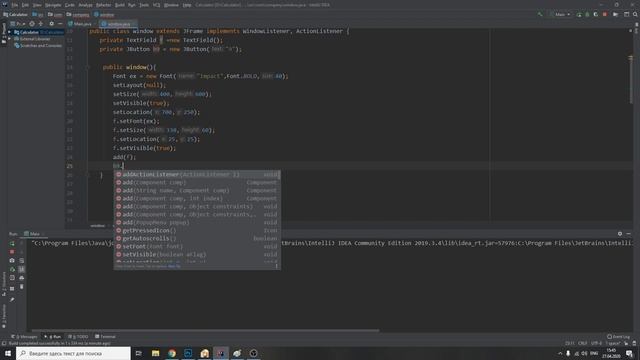The height and width of the screenshot is (360, 640).
Task: Open the Refactor menu
Action: coord(103,5)
